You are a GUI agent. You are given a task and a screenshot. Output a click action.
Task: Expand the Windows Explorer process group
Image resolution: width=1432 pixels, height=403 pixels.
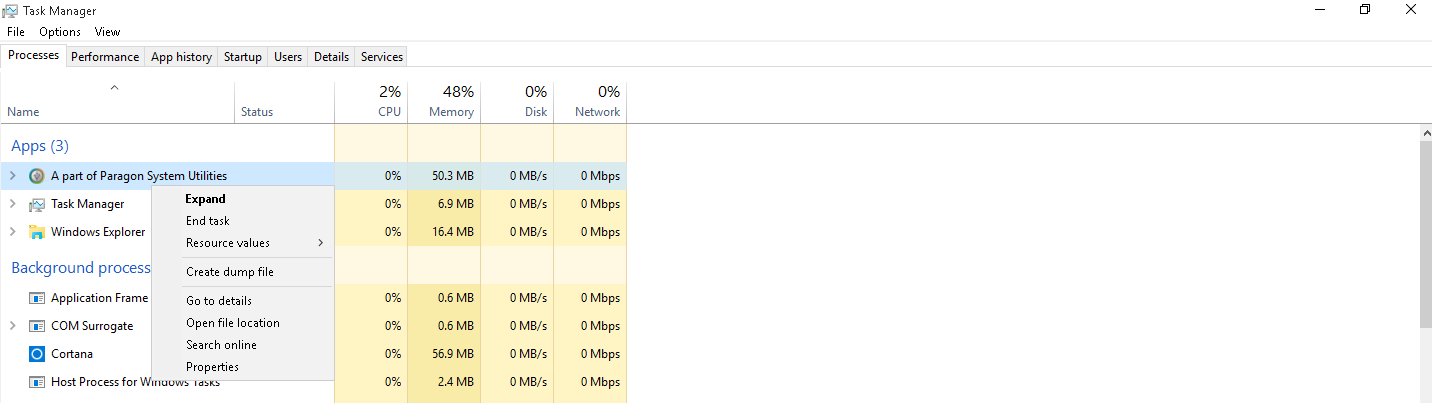click(12, 232)
